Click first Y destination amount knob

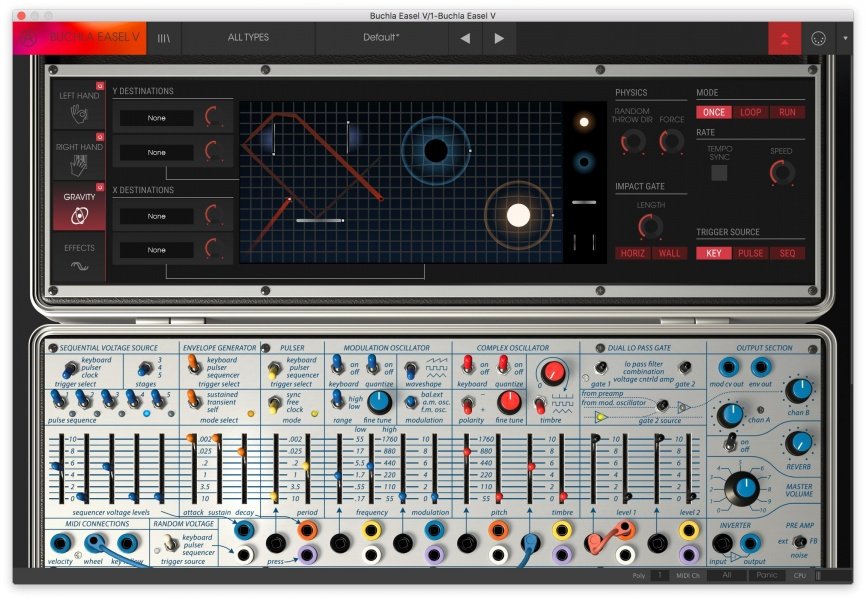coord(214,117)
